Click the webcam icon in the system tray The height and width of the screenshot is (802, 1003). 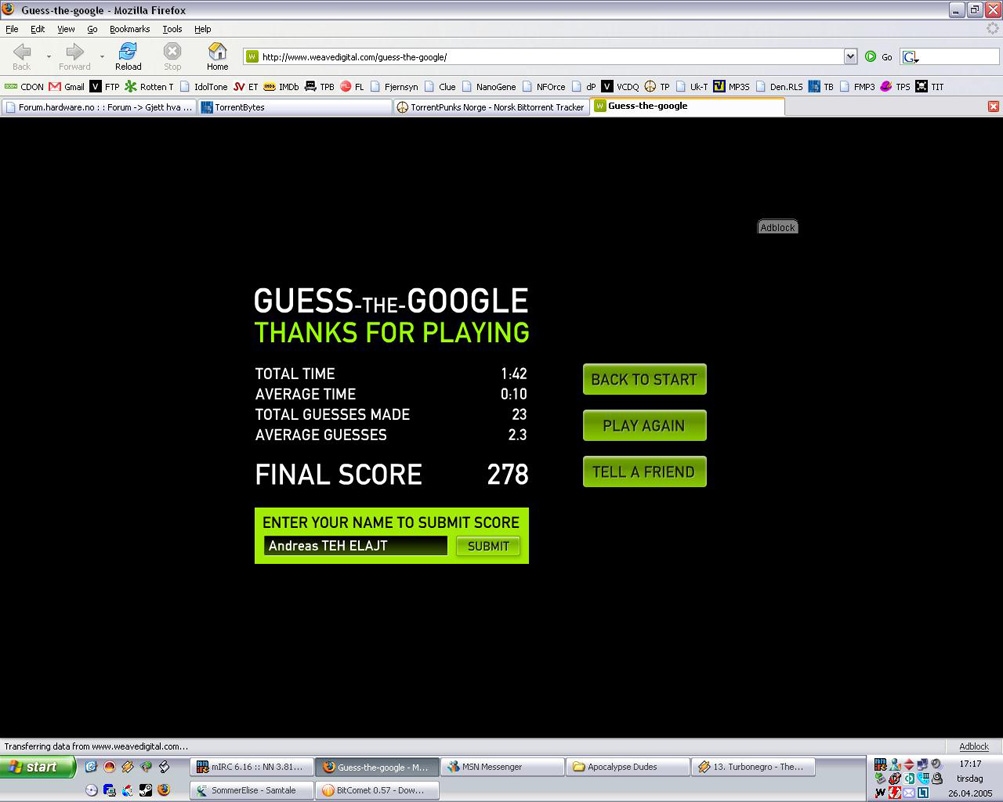pyautogui.click(x=937, y=778)
